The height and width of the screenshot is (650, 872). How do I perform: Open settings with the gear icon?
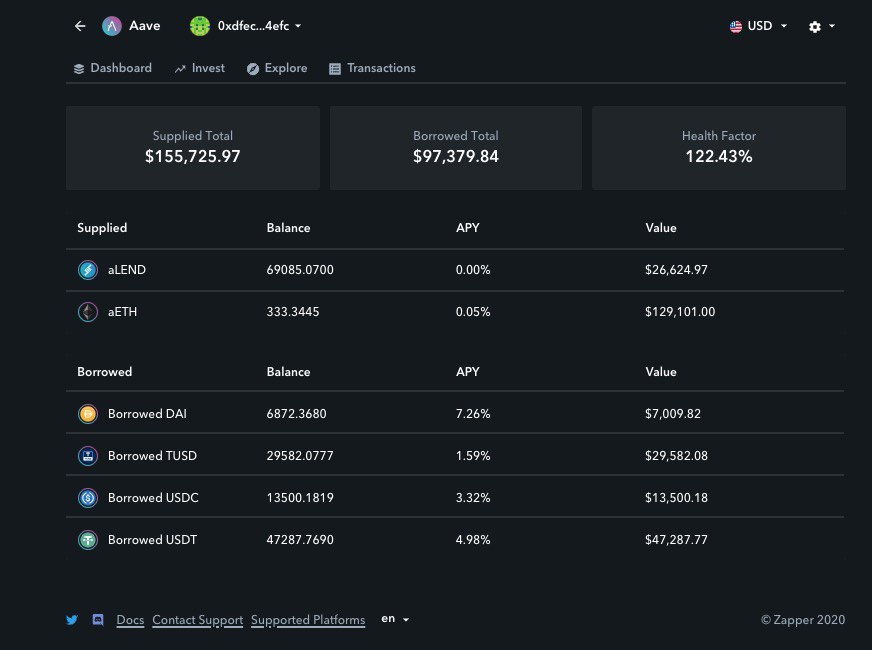tap(815, 27)
